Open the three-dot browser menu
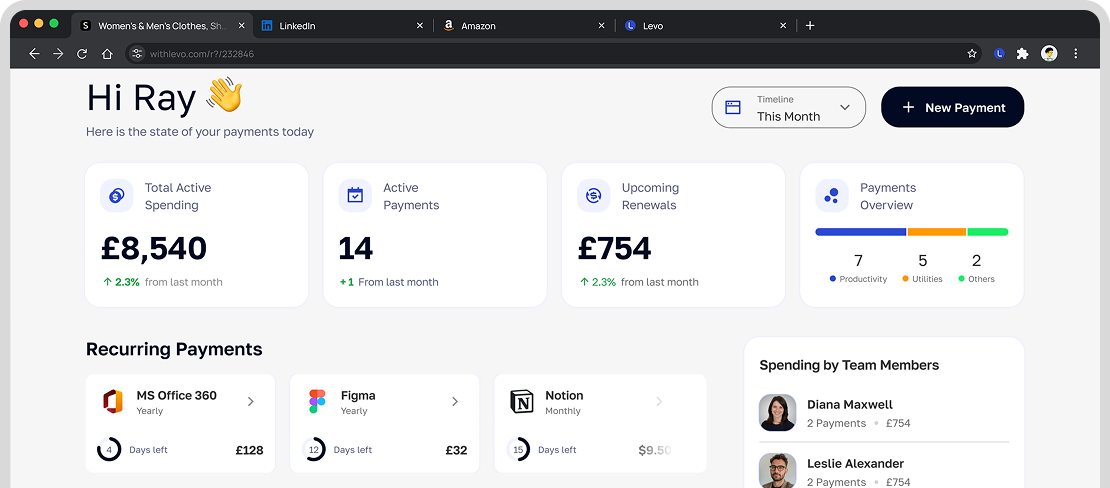The width and height of the screenshot is (1110, 488). [x=1076, y=53]
